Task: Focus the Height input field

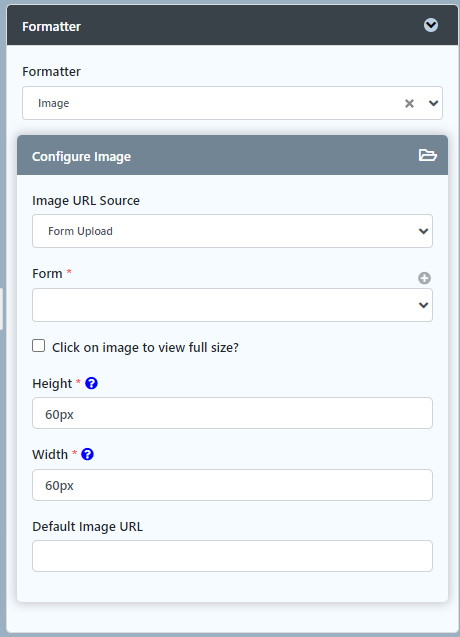Action: coord(232,413)
